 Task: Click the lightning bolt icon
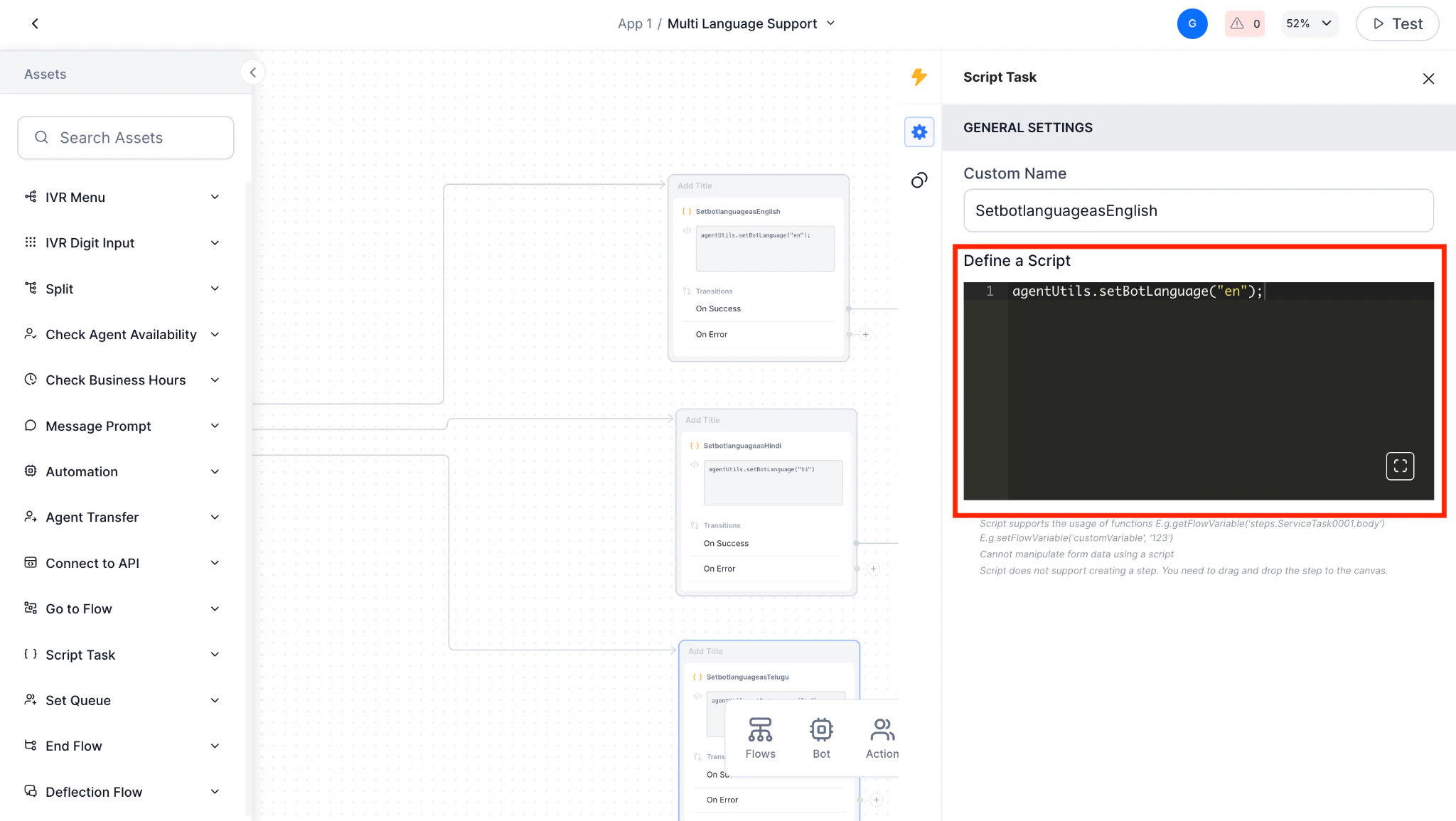tap(919, 77)
